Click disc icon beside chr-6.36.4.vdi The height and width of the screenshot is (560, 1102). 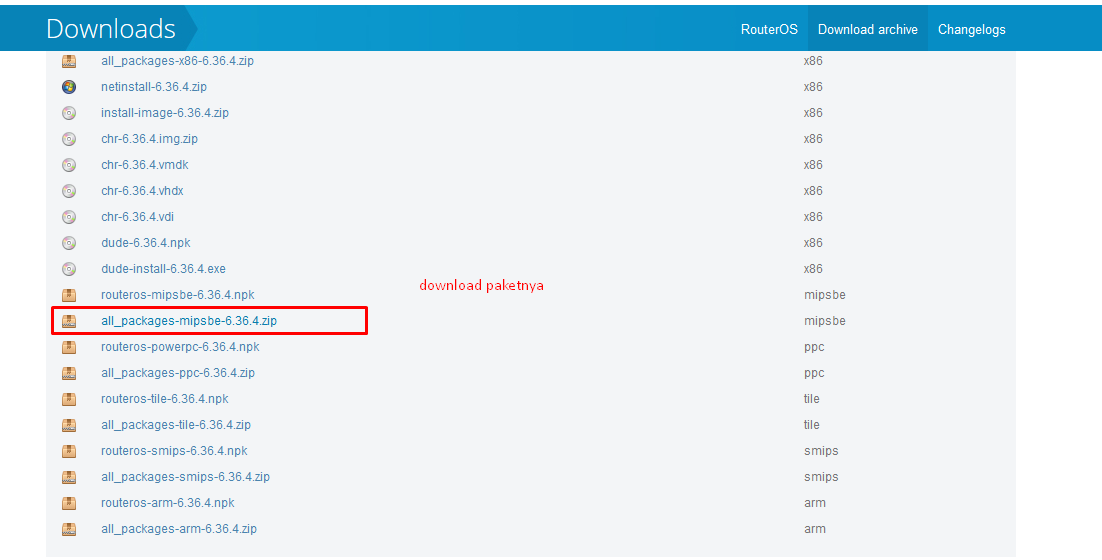(x=69, y=217)
